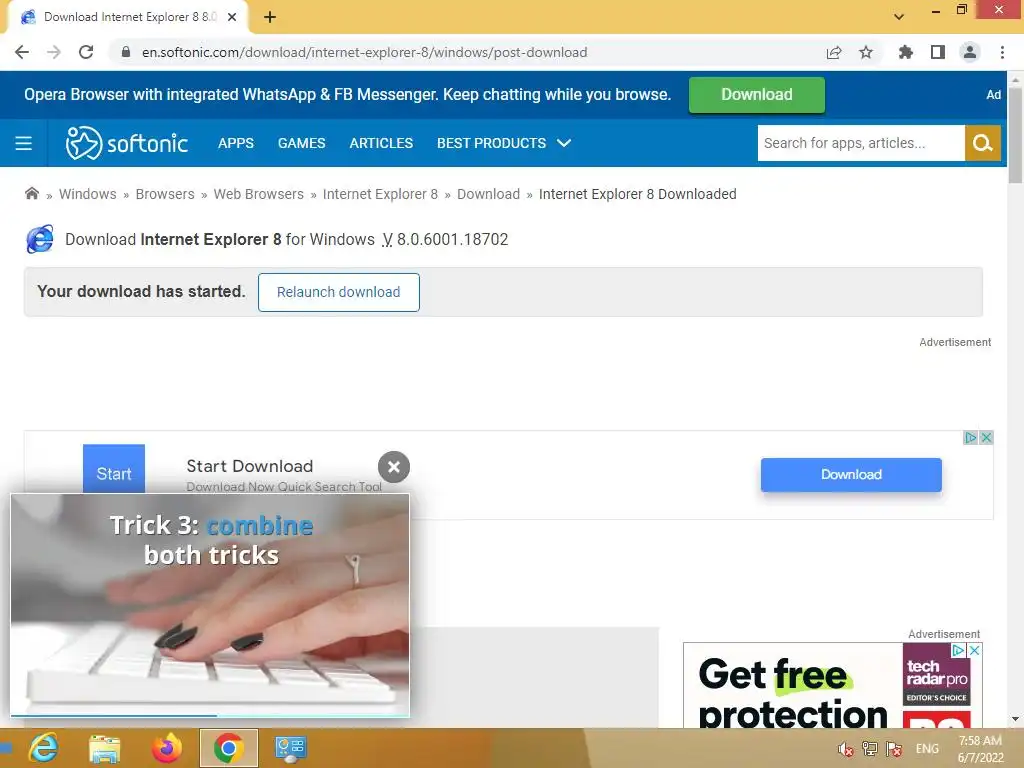The width and height of the screenshot is (1024, 768).
Task: Open the Action Center flag icon
Action: click(894, 749)
